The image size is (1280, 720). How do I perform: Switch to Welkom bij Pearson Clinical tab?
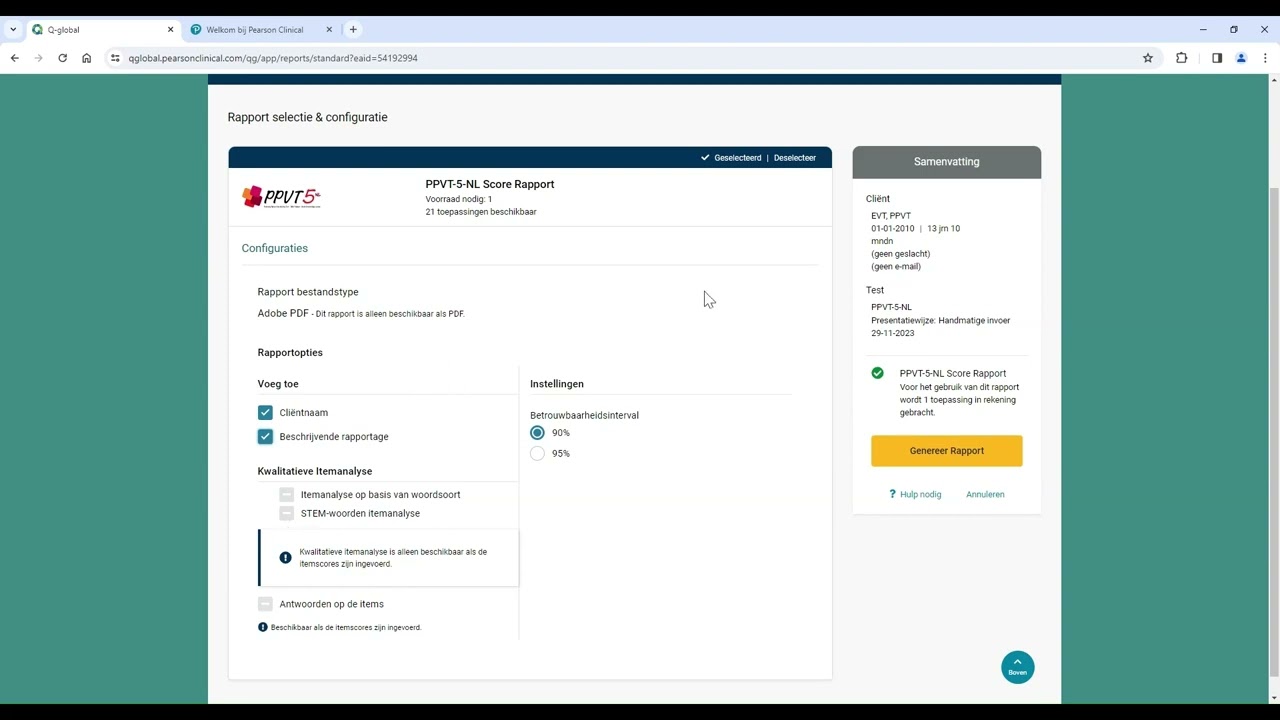[262, 30]
